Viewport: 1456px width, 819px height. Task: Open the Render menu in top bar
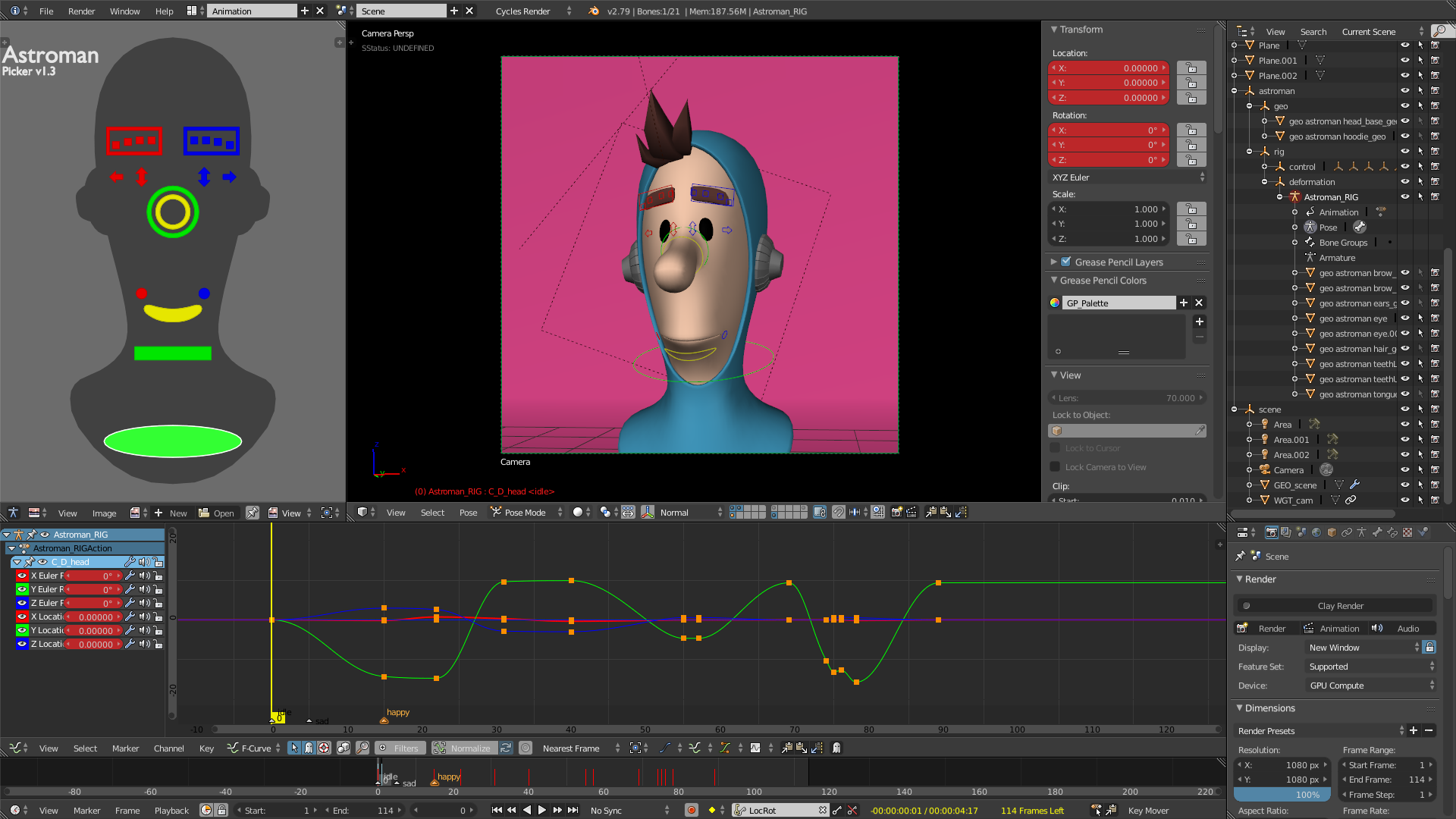coord(81,11)
